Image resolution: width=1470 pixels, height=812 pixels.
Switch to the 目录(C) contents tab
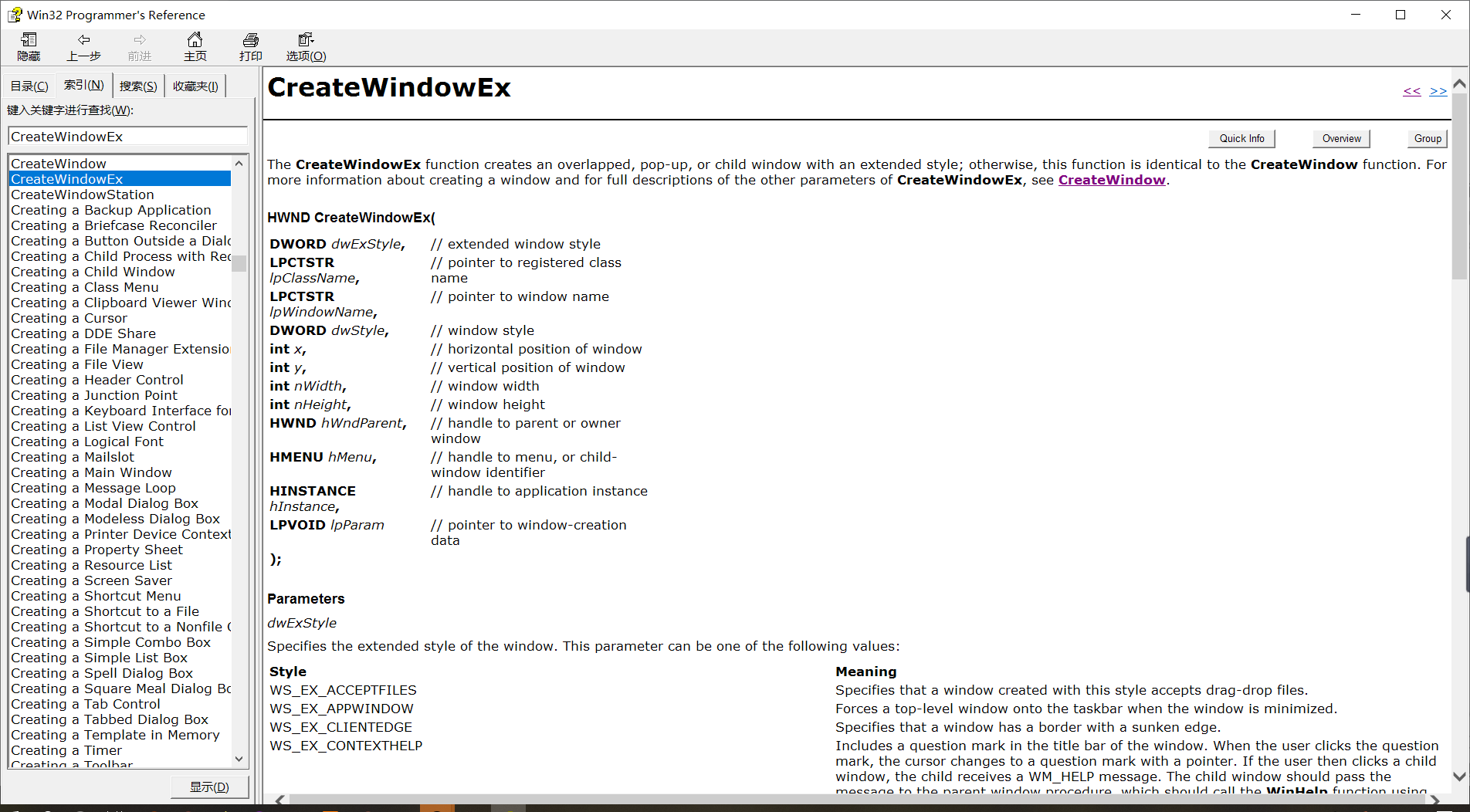tap(29, 86)
